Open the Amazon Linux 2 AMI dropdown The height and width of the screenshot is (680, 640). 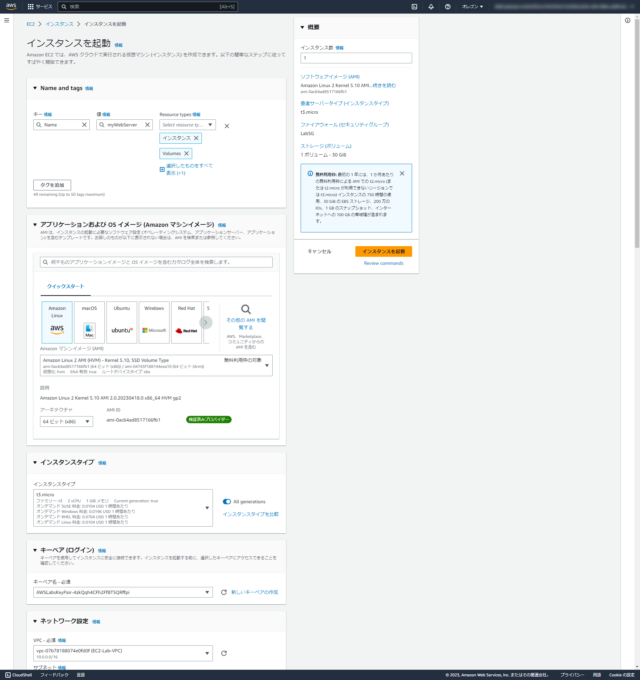[156, 366]
